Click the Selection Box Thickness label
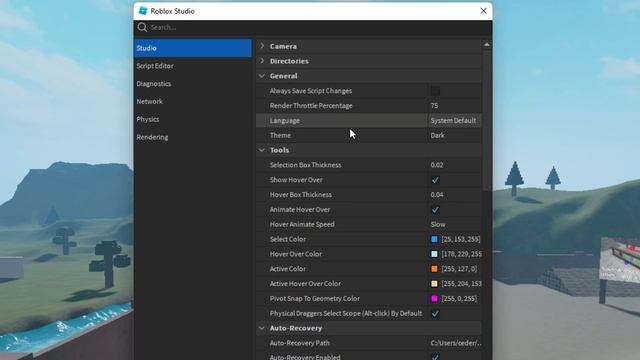The image size is (640, 360). 305,165
